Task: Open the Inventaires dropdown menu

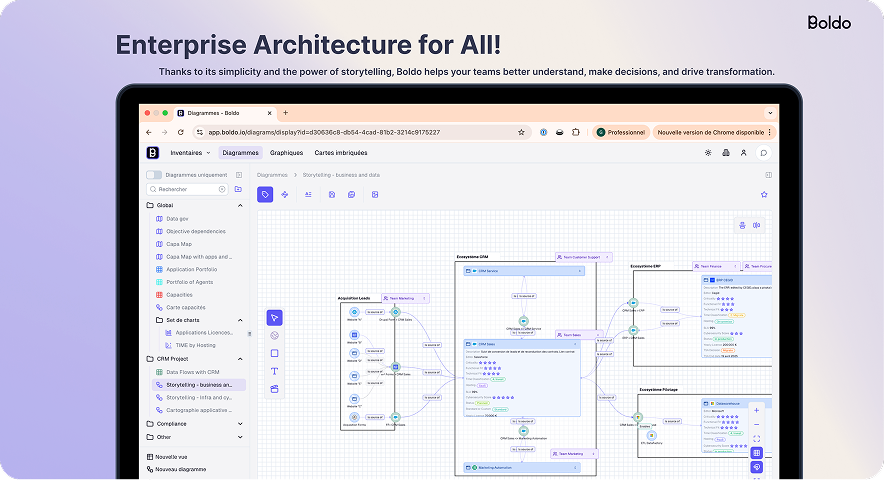Action: pos(190,153)
